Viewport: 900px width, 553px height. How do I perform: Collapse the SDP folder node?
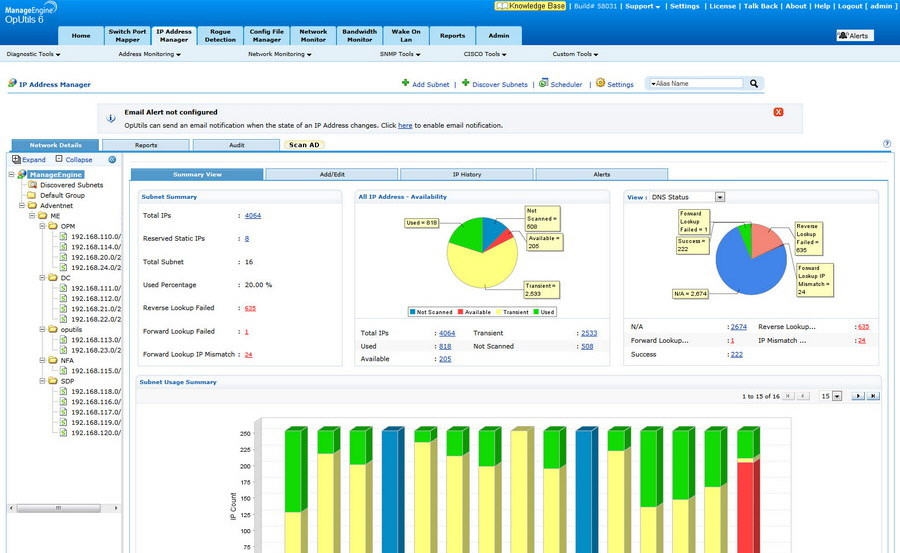tap(44, 381)
